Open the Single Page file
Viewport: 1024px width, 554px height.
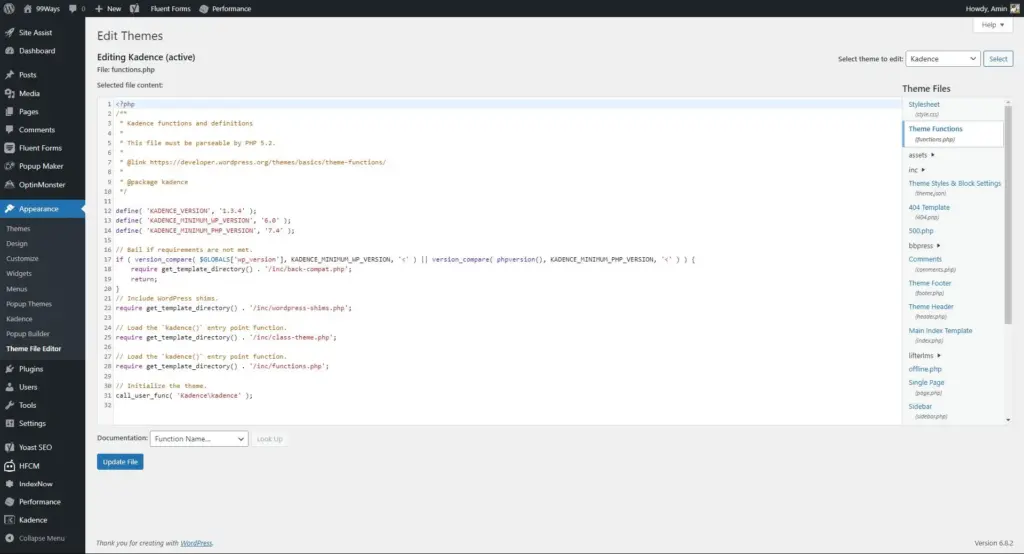tap(926, 383)
